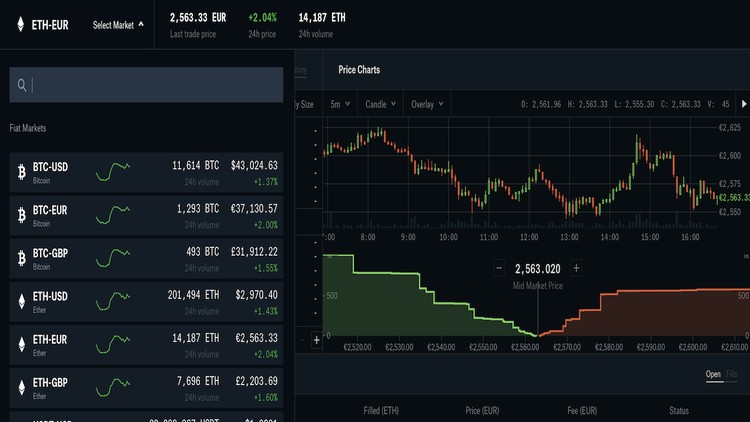Image resolution: width=750 pixels, height=422 pixels.
Task: Click the 2,563.33 EUR last trade price
Action: click(198, 18)
